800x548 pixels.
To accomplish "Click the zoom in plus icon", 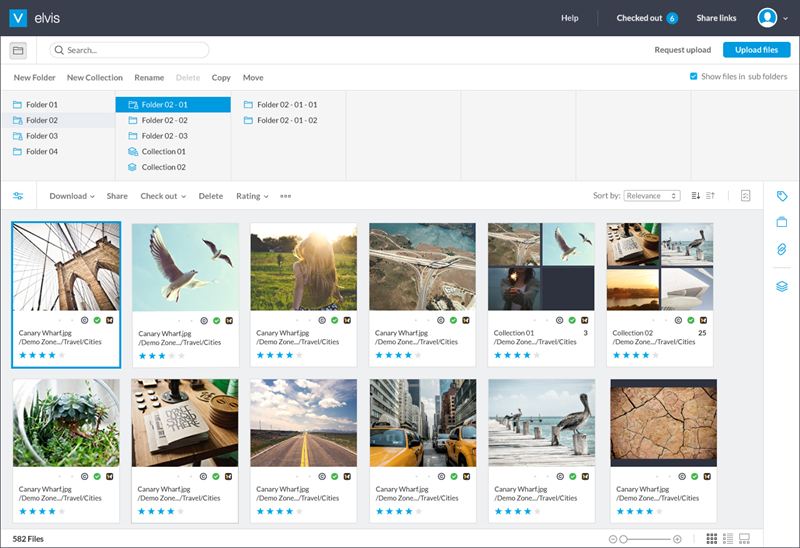I will [x=677, y=539].
